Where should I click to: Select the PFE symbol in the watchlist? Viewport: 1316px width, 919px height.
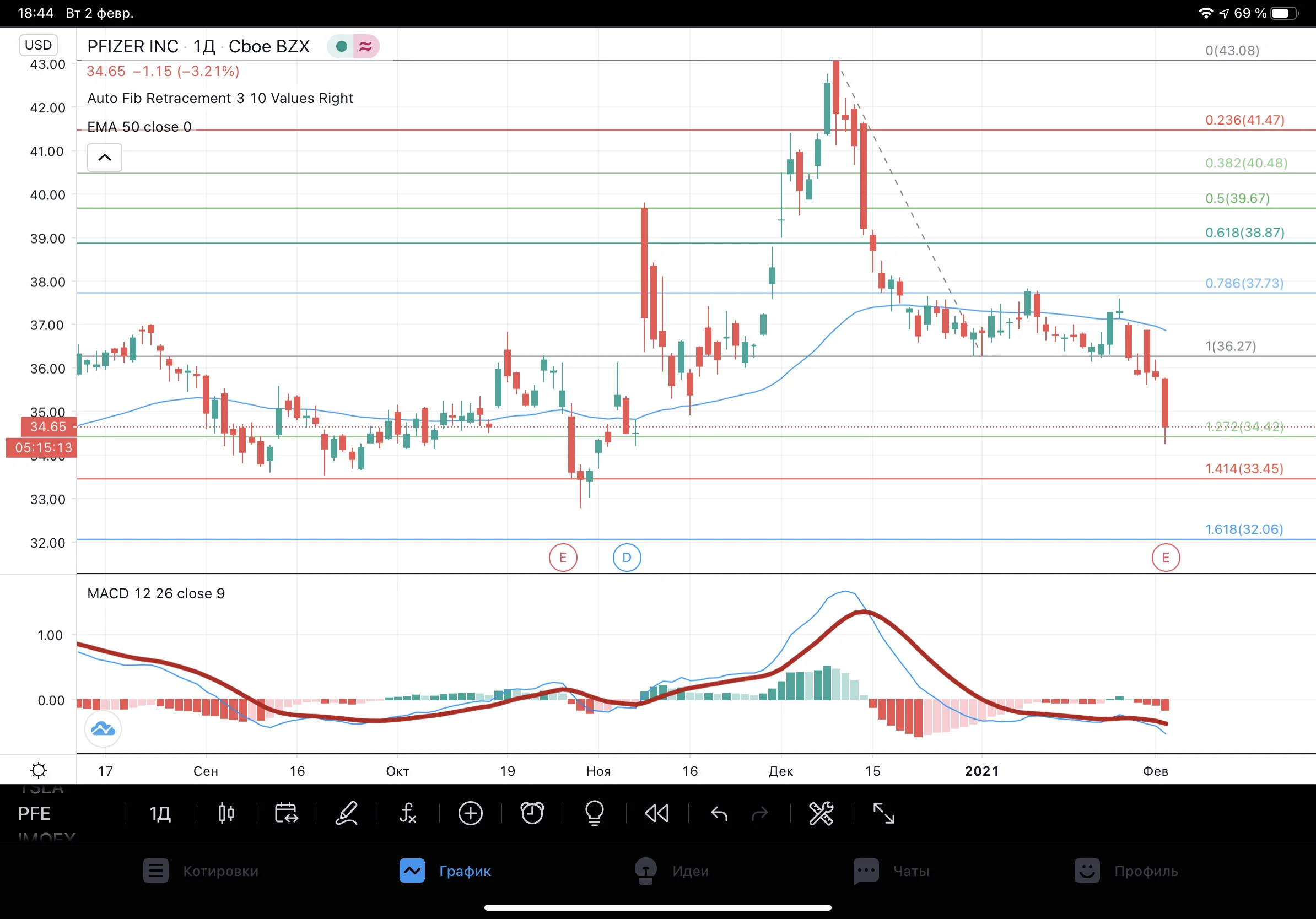click(34, 813)
